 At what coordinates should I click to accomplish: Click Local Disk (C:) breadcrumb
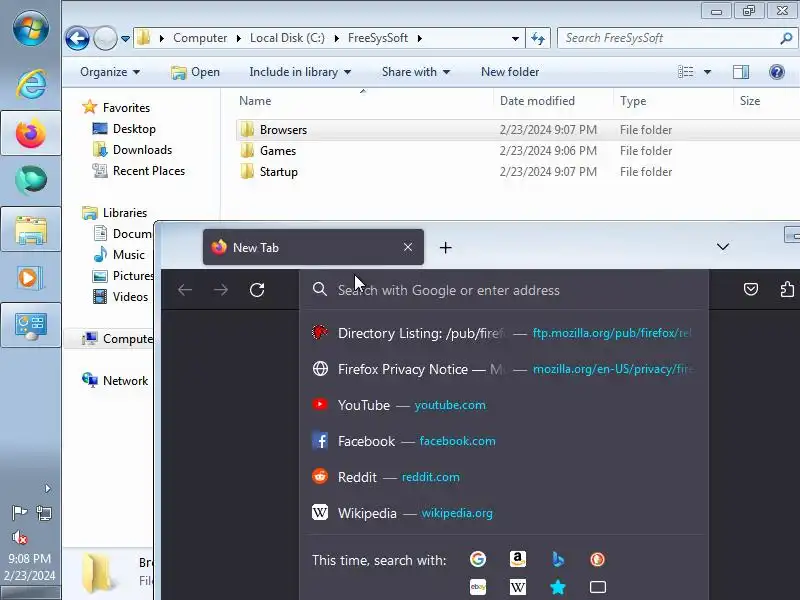[287, 38]
